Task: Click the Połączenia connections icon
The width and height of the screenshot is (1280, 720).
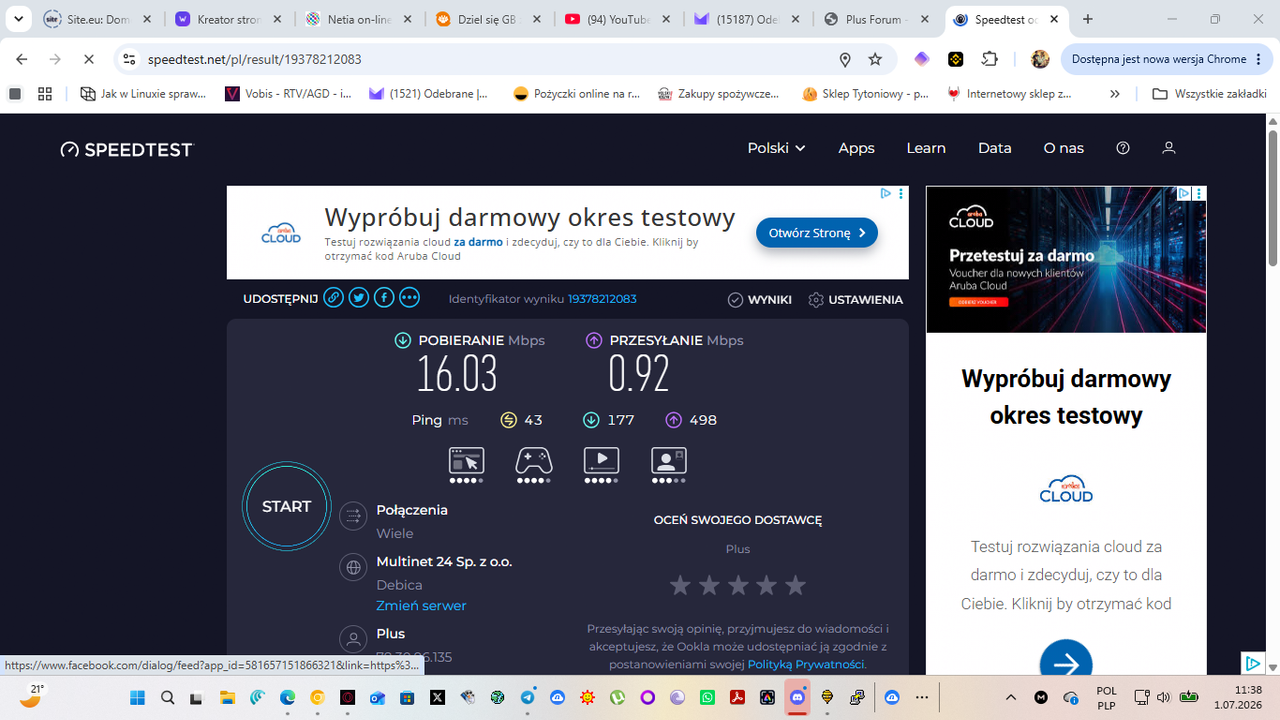Action: [x=353, y=516]
